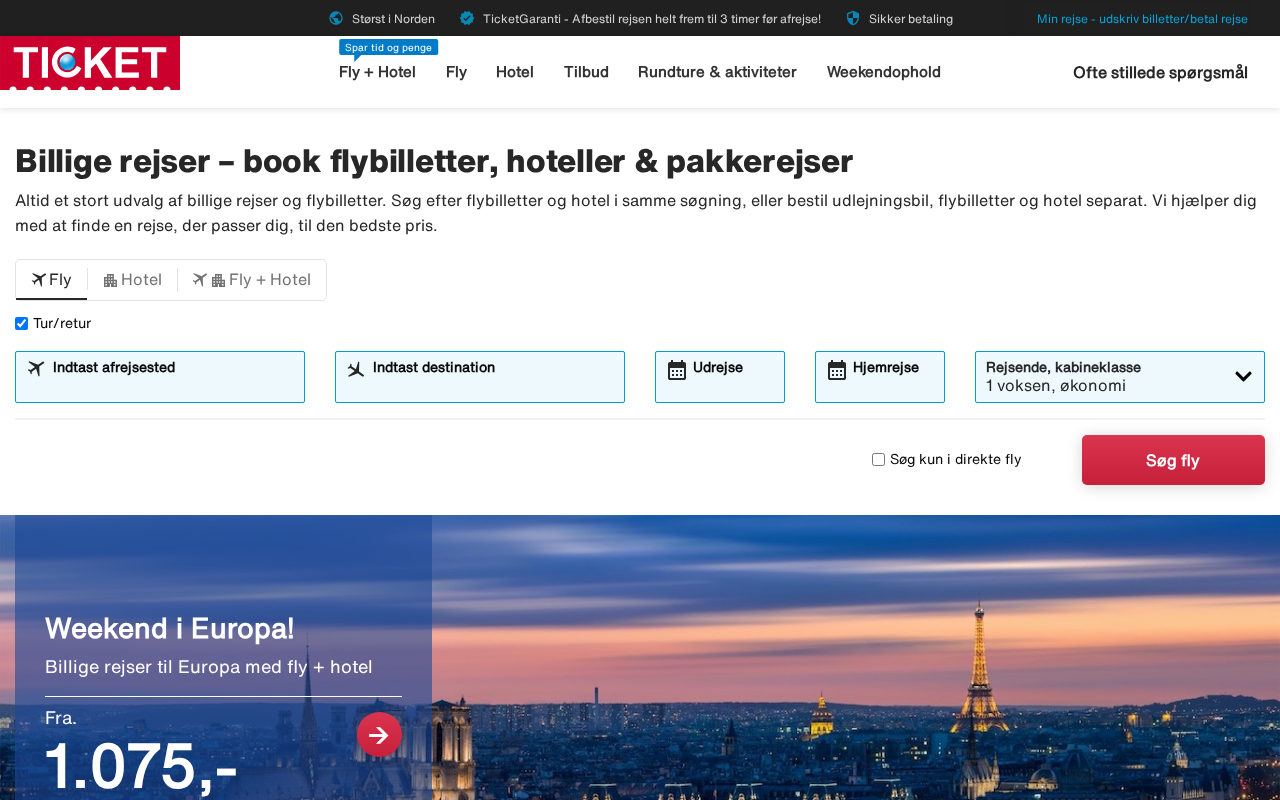Click the landing plane icon in Indtast destination

pyautogui.click(x=356, y=369)
